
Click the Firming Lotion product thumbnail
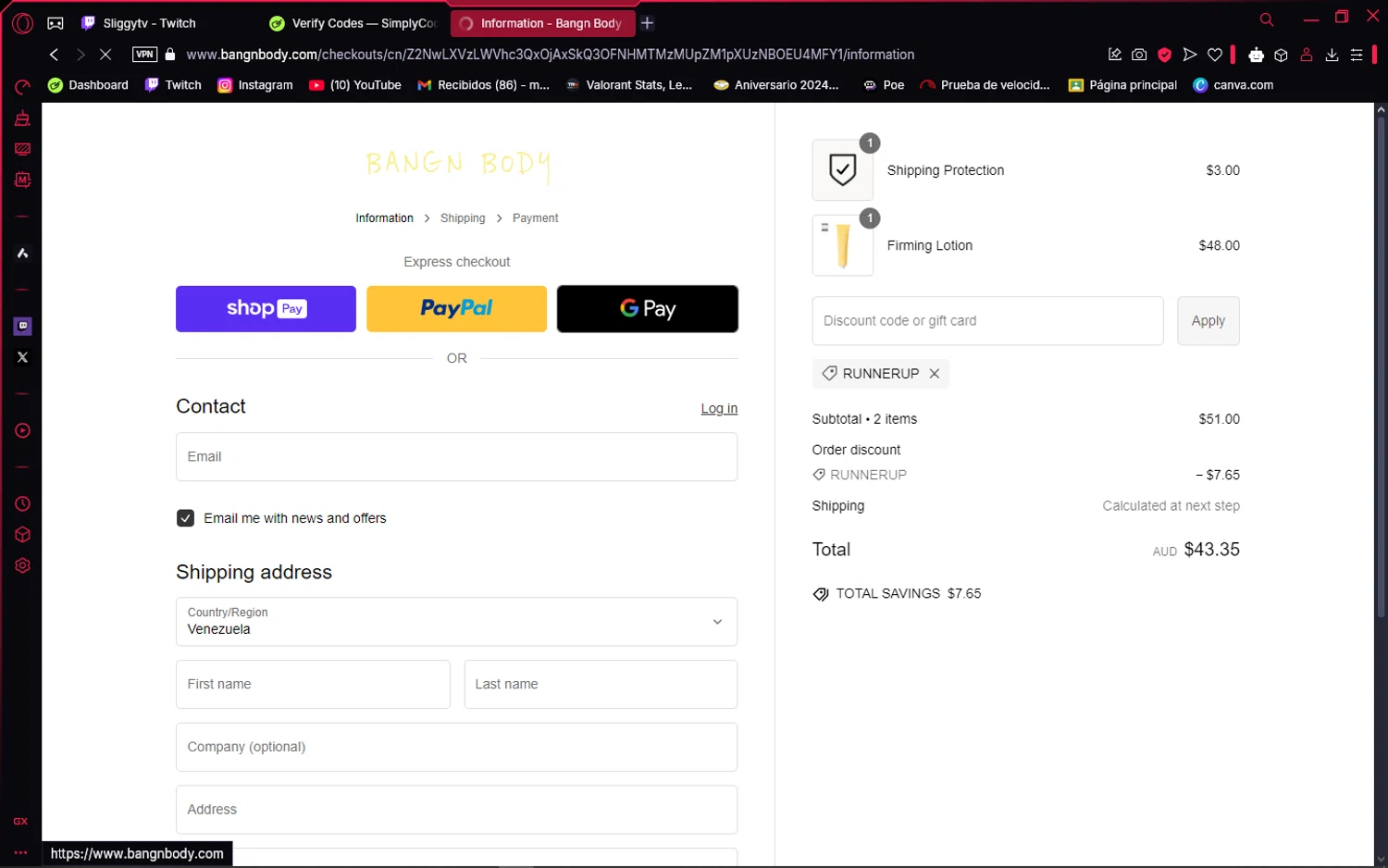point(842,245)
